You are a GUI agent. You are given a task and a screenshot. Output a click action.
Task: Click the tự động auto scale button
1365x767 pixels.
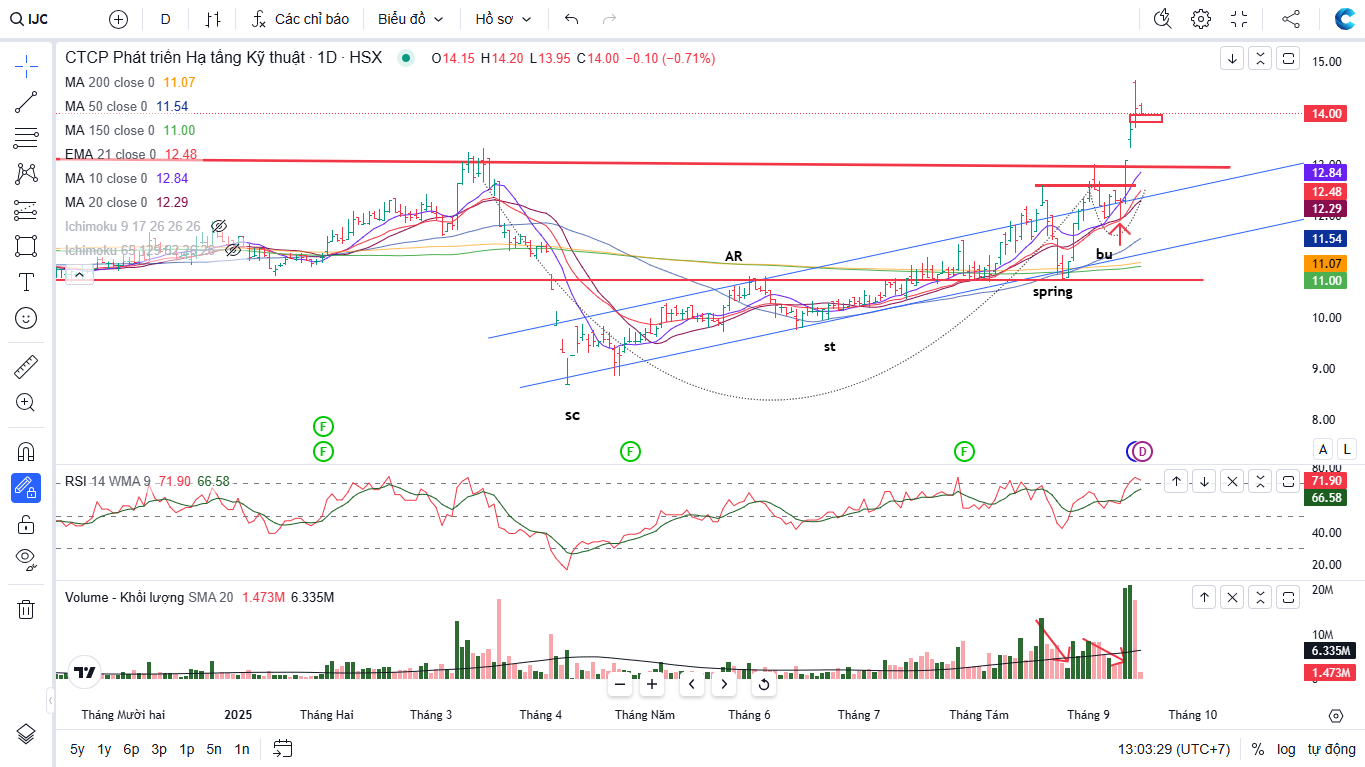pos(1331,749)
